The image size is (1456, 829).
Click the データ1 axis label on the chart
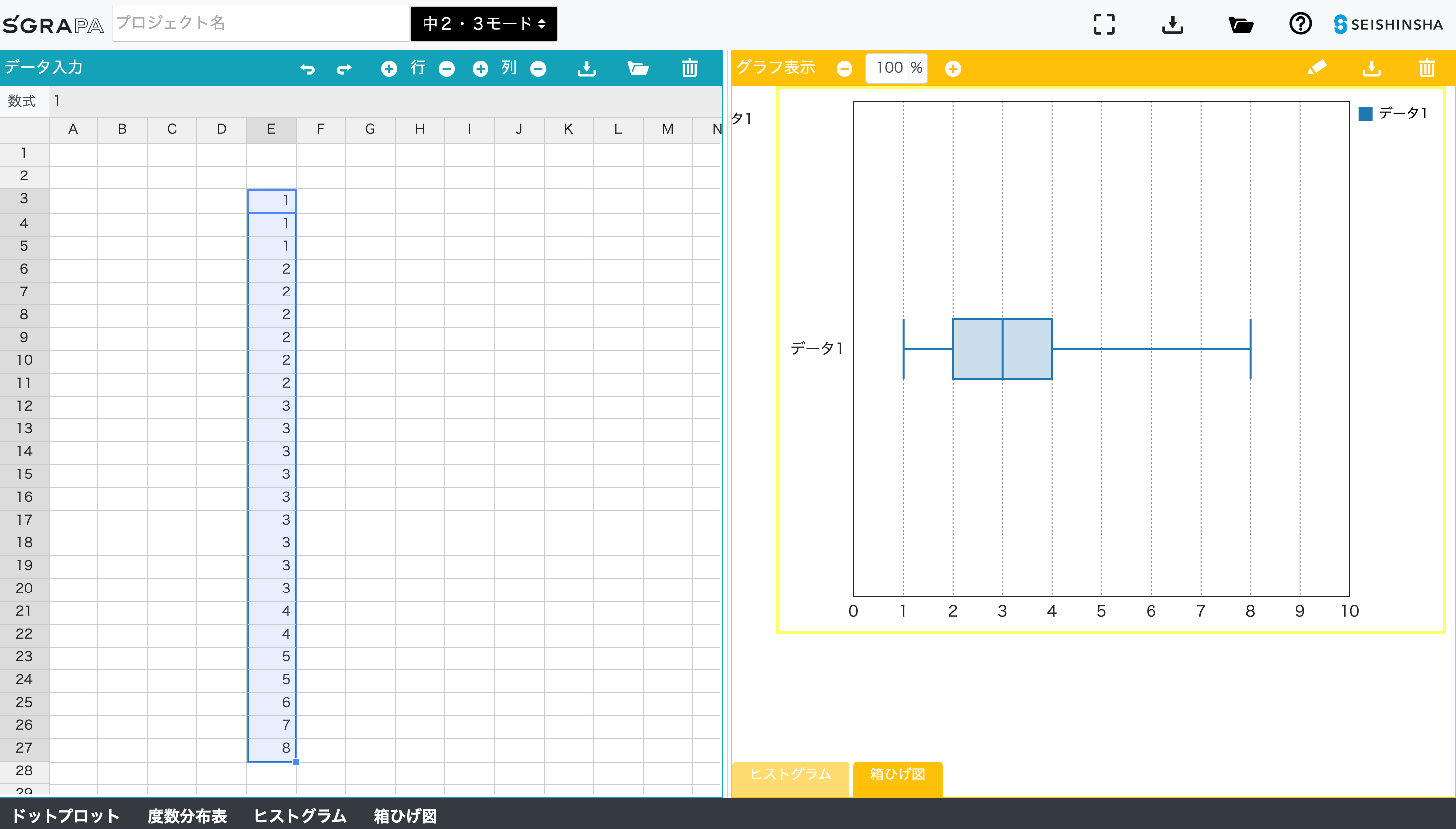click(817, 348)
